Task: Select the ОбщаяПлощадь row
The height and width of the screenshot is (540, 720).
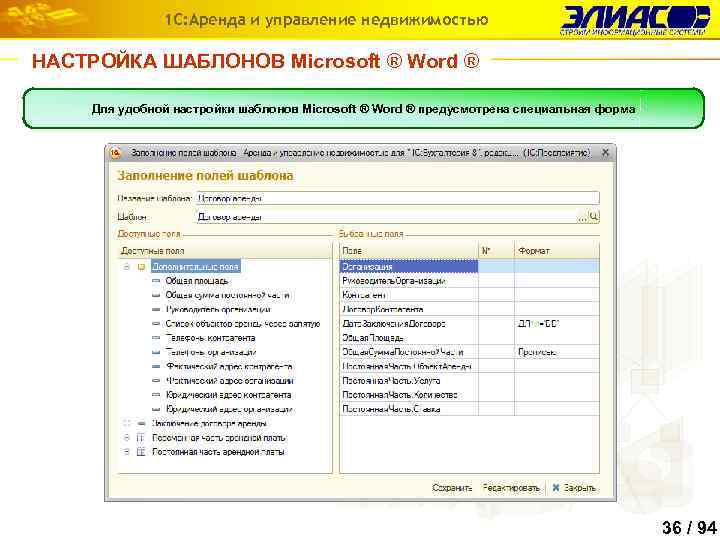Action: pos(469,338)
